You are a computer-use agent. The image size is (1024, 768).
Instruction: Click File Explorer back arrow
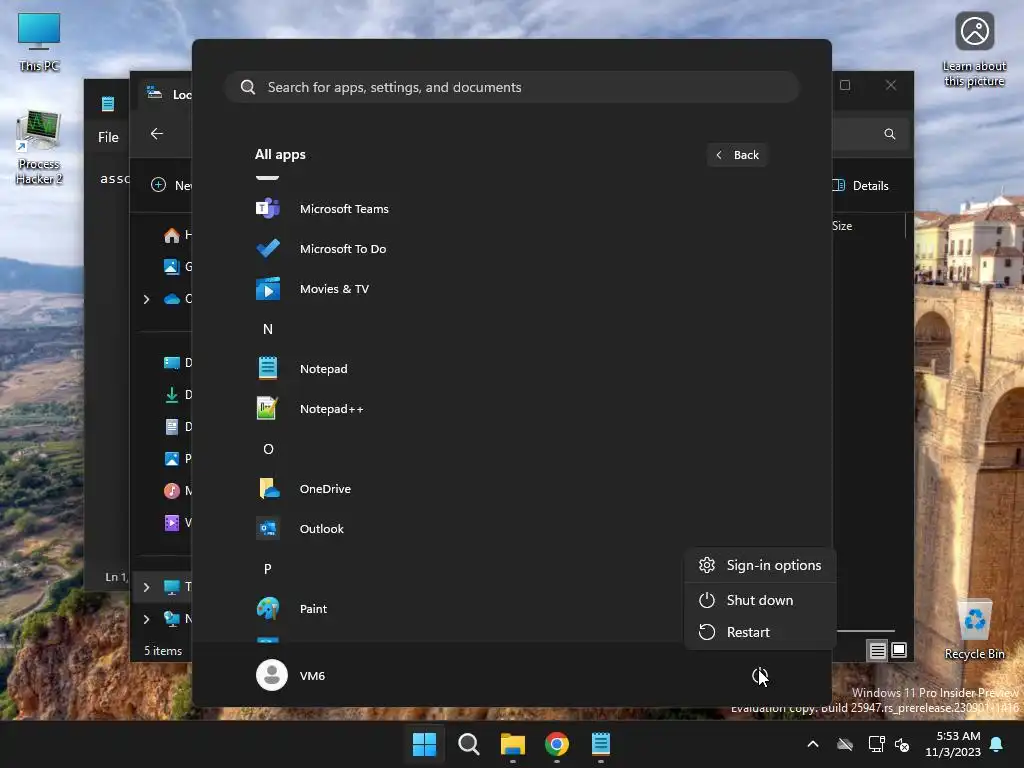tap(157, 134)
